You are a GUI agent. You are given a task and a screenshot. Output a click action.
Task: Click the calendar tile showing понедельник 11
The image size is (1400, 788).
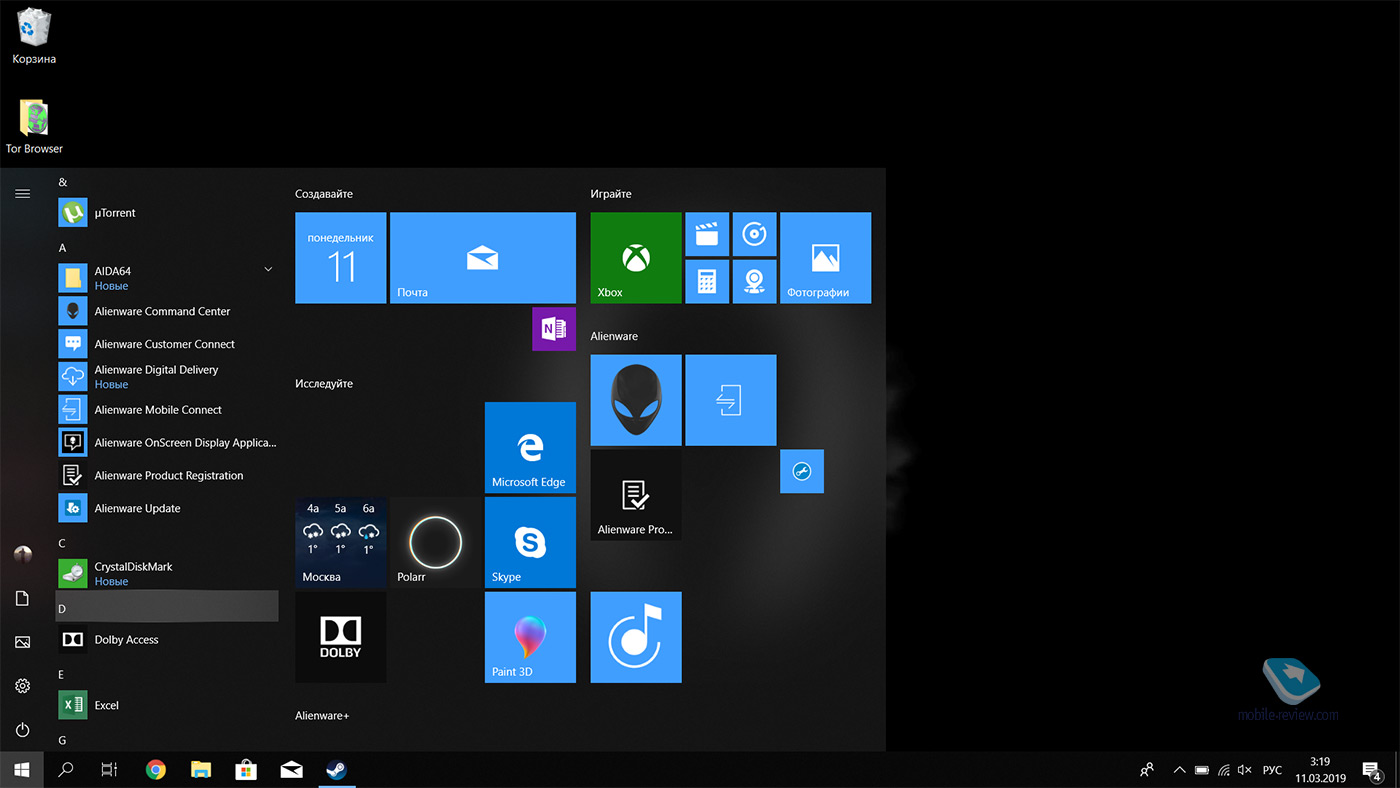341,258
